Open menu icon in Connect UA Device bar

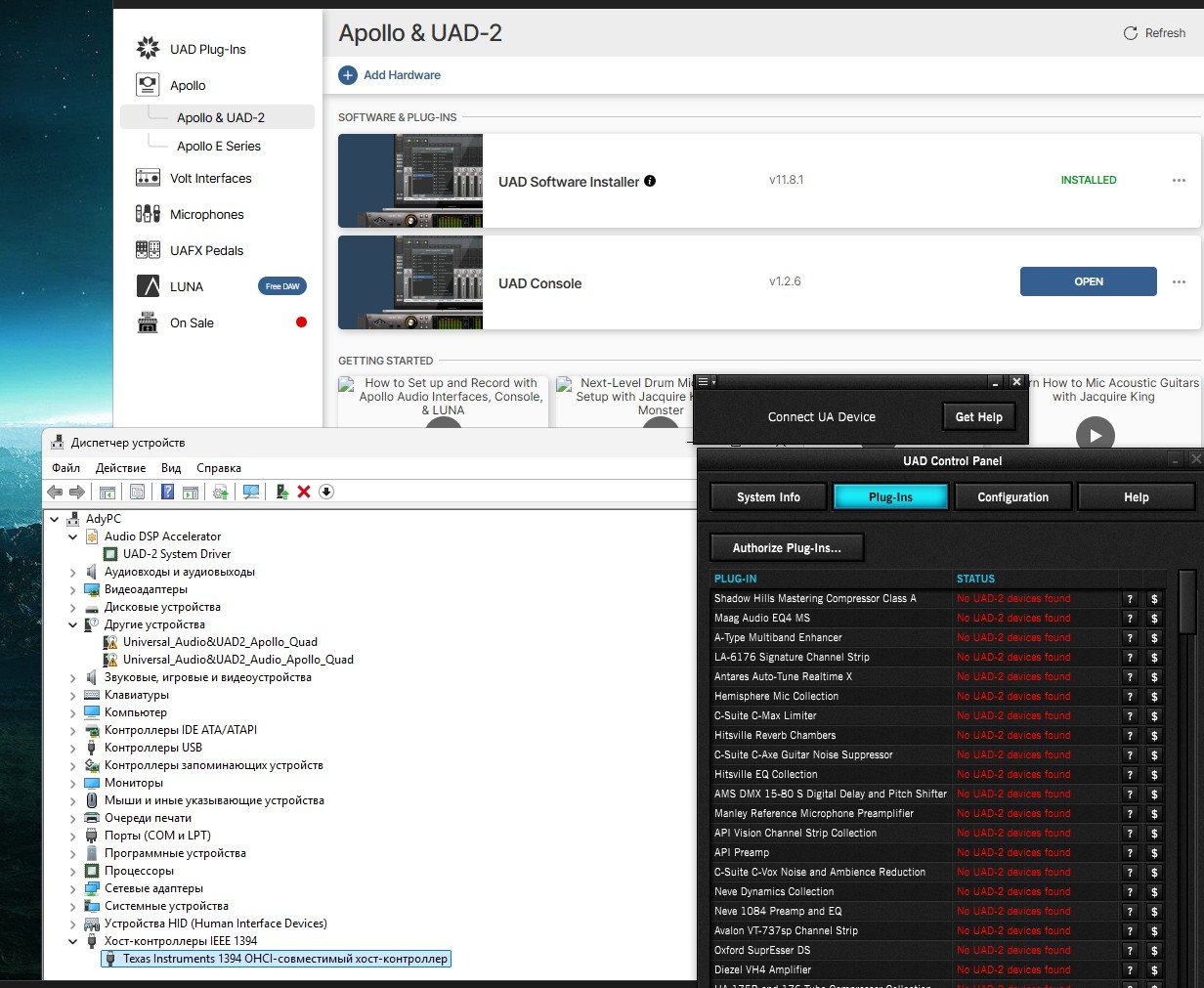point(706,381)
